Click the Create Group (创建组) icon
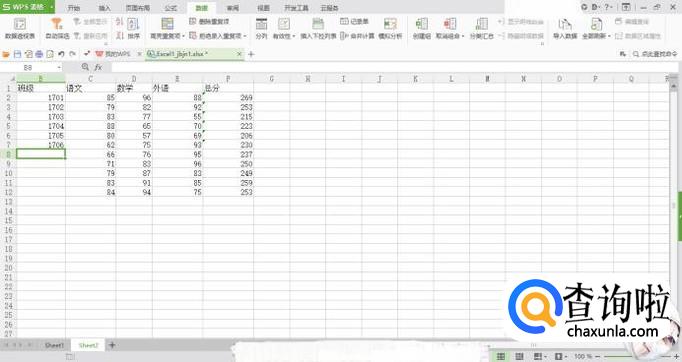The height and width of the screenshot is (362, 682). pyautogui.click(x=421, y=29)
